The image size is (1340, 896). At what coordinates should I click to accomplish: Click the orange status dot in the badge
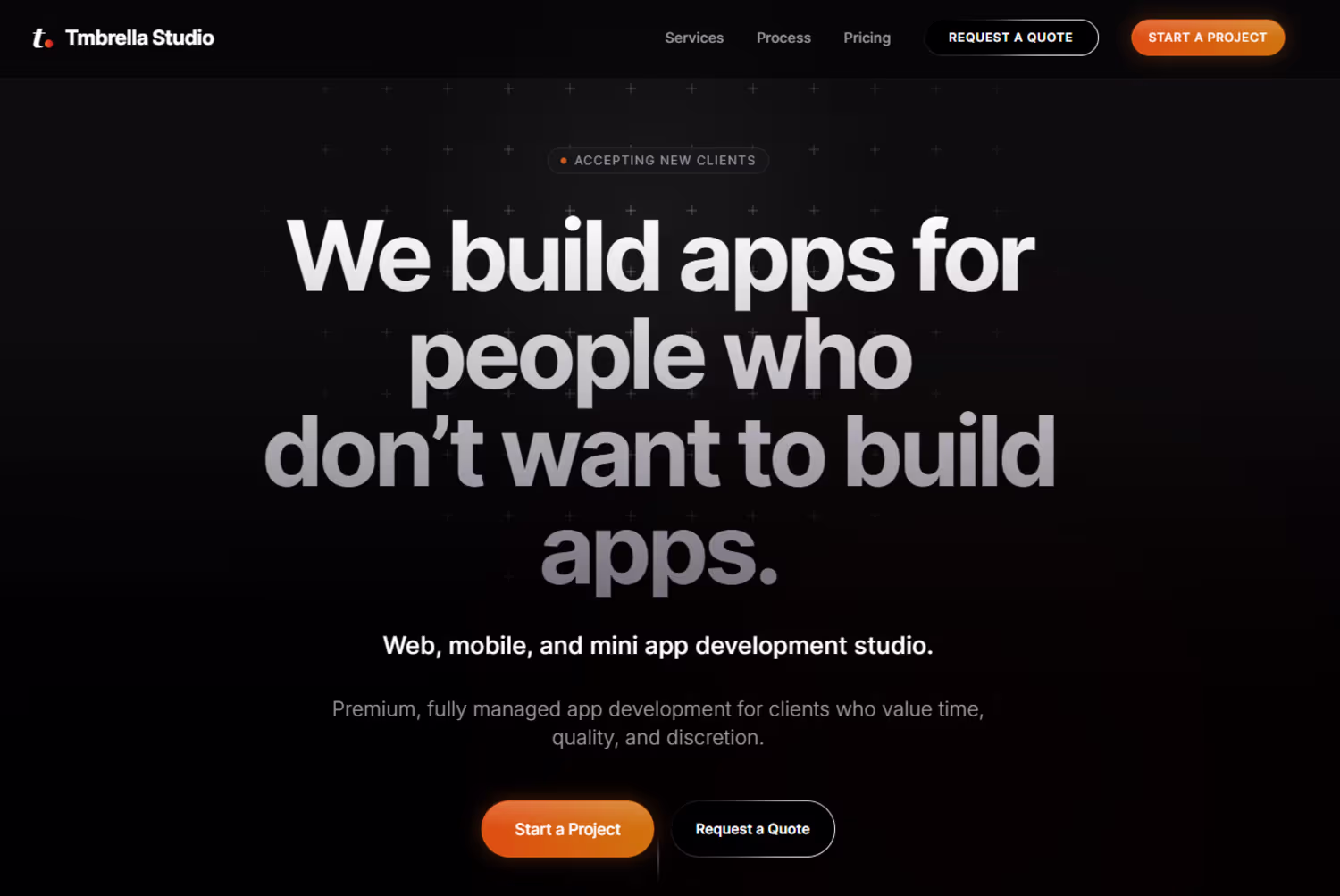pyautogui.click(x=563, y=161)
